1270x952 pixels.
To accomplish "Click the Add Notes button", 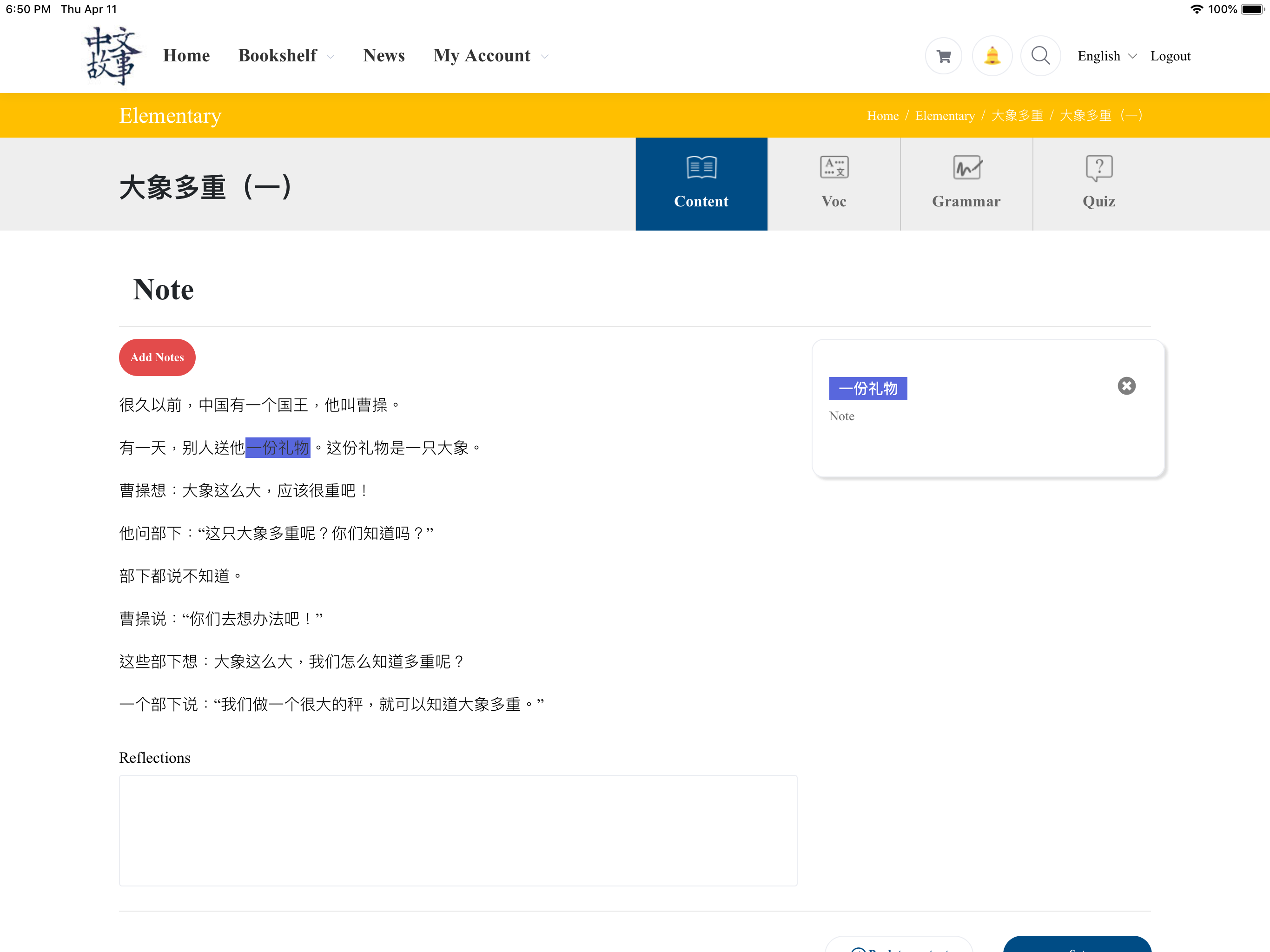I will (157, 357).
